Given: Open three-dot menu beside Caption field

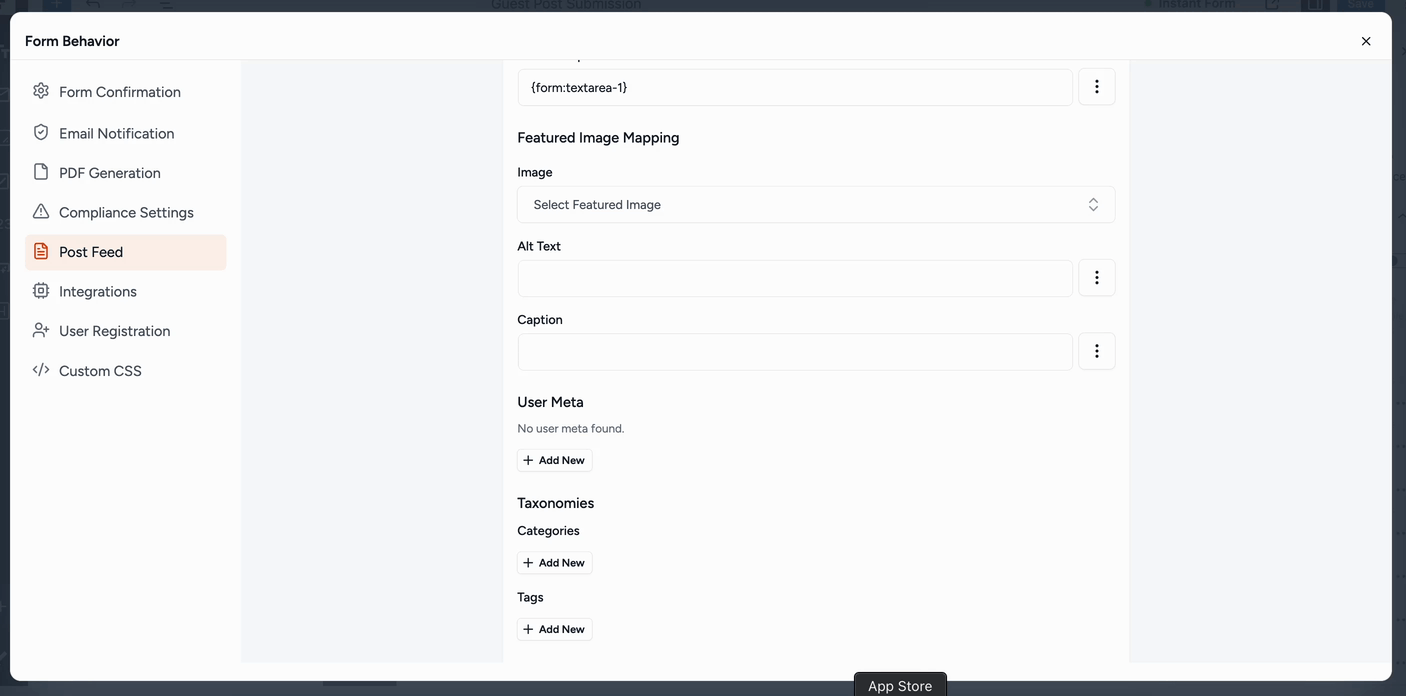Looking at the screenshot, I should (x=1096, y=351).
